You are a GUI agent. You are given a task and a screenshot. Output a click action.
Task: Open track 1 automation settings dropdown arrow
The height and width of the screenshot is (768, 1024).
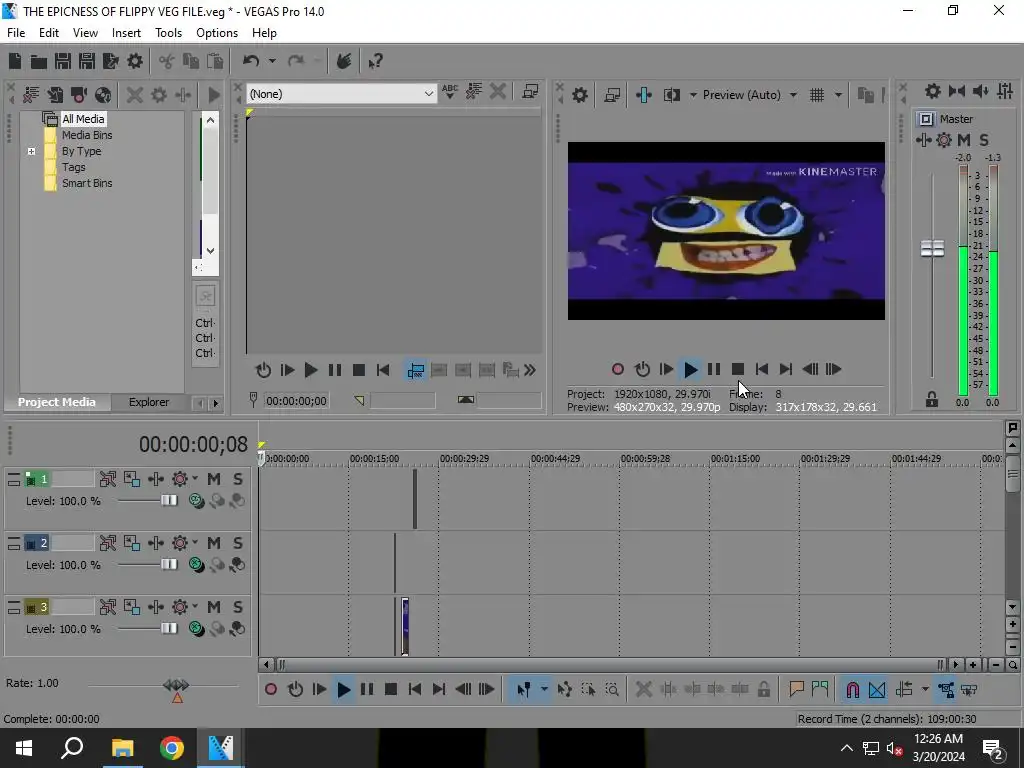[195, 479]
